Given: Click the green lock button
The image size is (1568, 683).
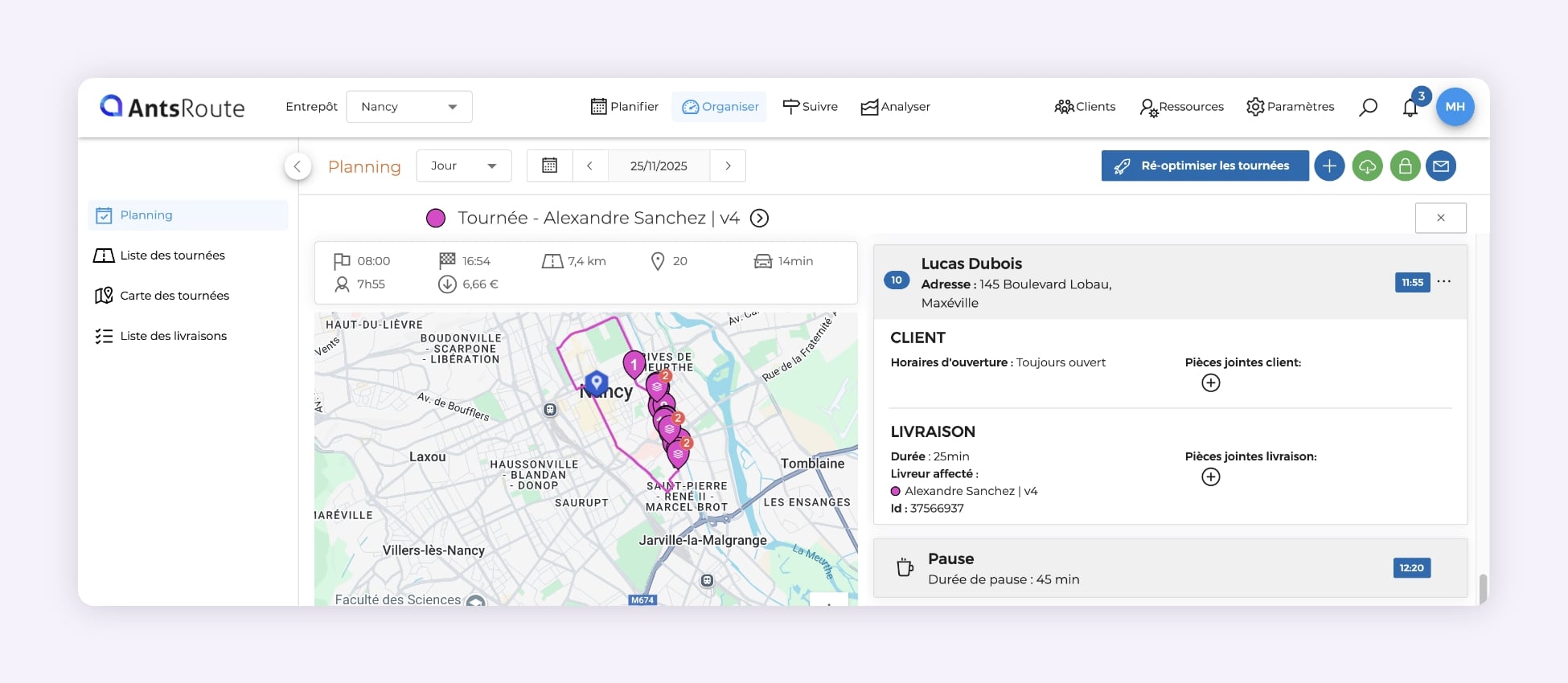Looking at the screenshot, I should point(1405,166).
